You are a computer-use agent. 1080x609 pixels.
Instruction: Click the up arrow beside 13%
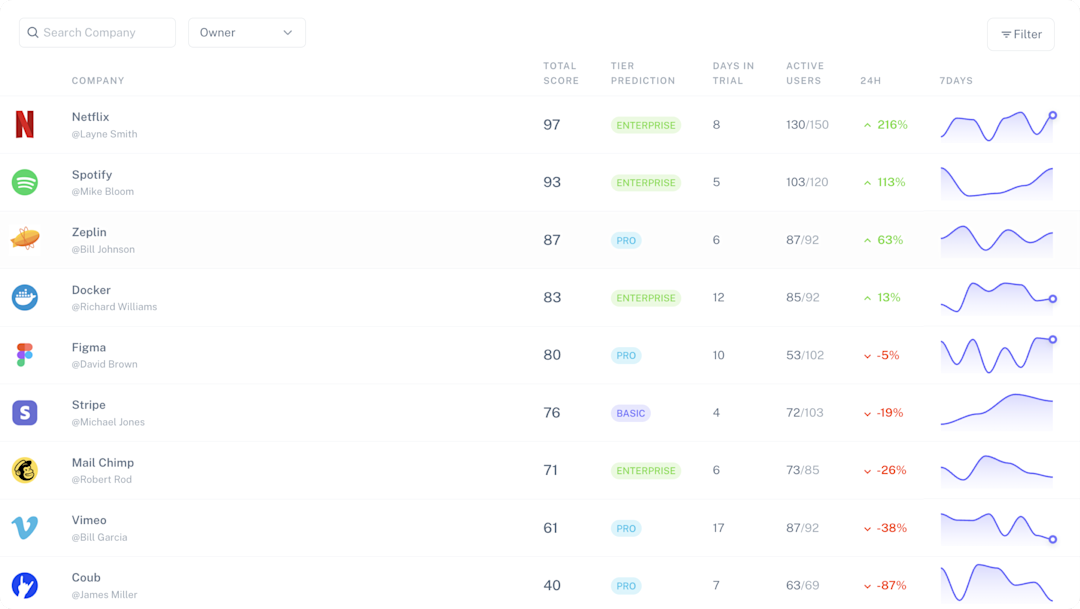tap(867, 298)
